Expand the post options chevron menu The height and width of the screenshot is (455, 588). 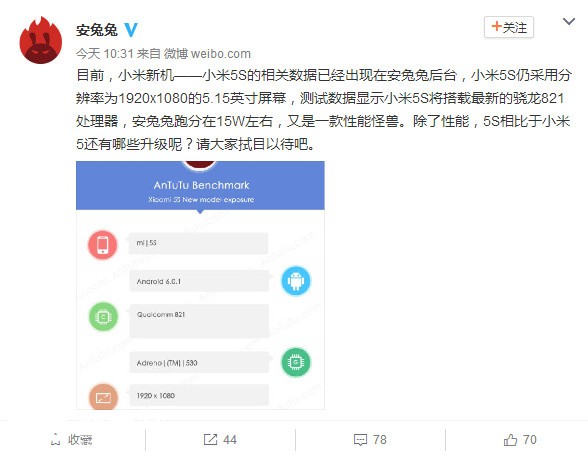[x=569, y=22]
